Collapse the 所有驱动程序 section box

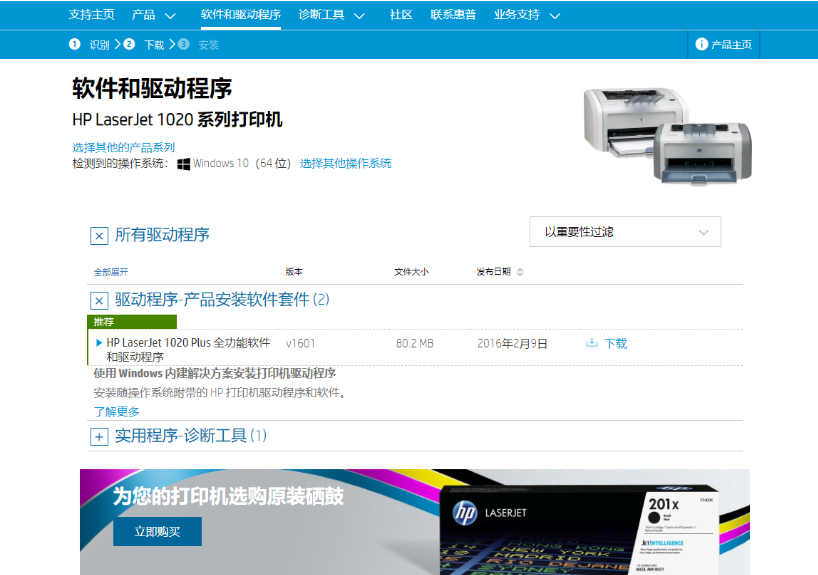point(99,236)
